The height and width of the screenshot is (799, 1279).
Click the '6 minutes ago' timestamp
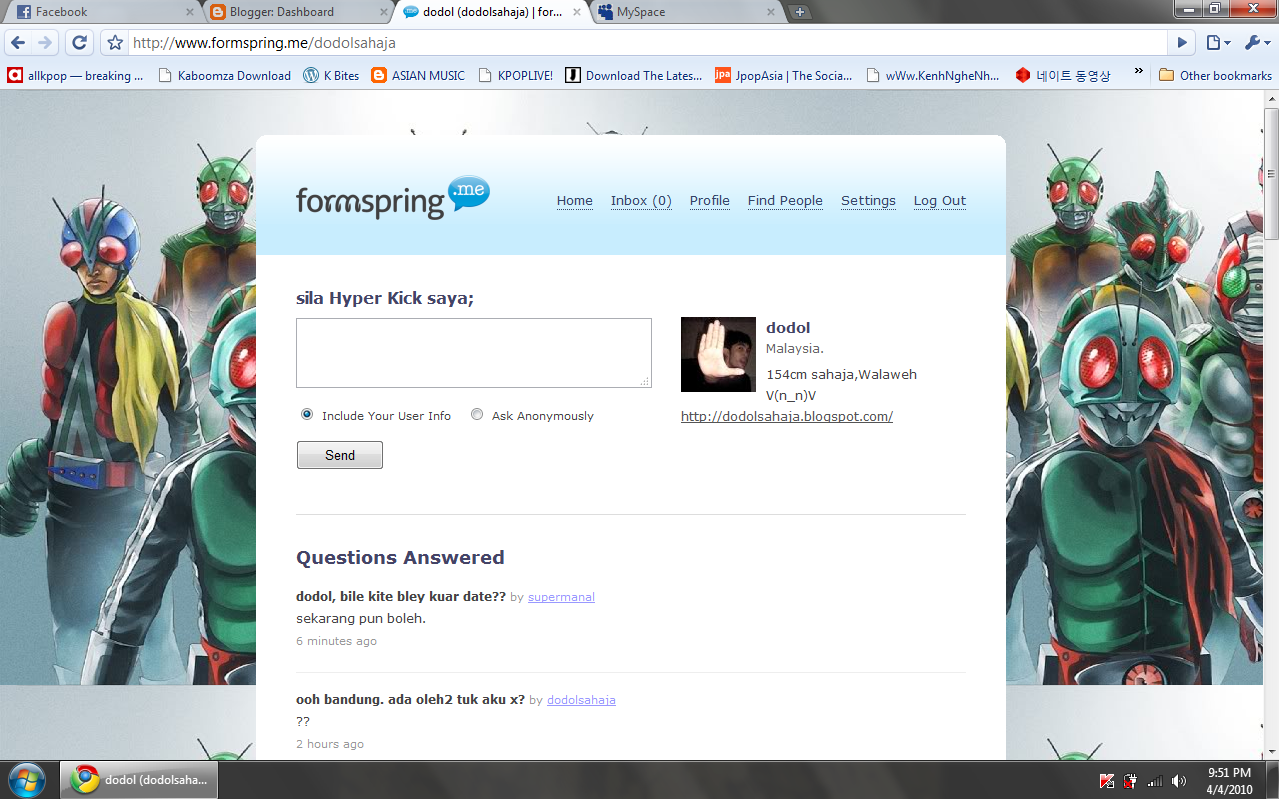(x=336, y=641)
